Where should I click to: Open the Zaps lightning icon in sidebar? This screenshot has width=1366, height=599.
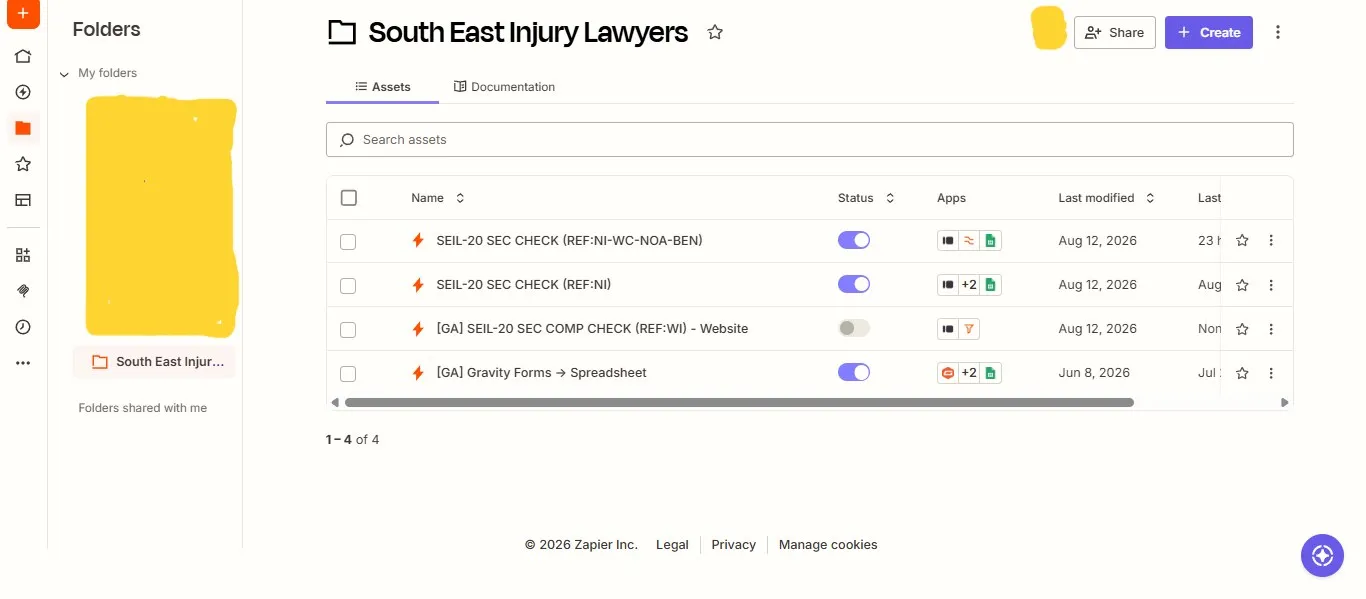(23, 92)
